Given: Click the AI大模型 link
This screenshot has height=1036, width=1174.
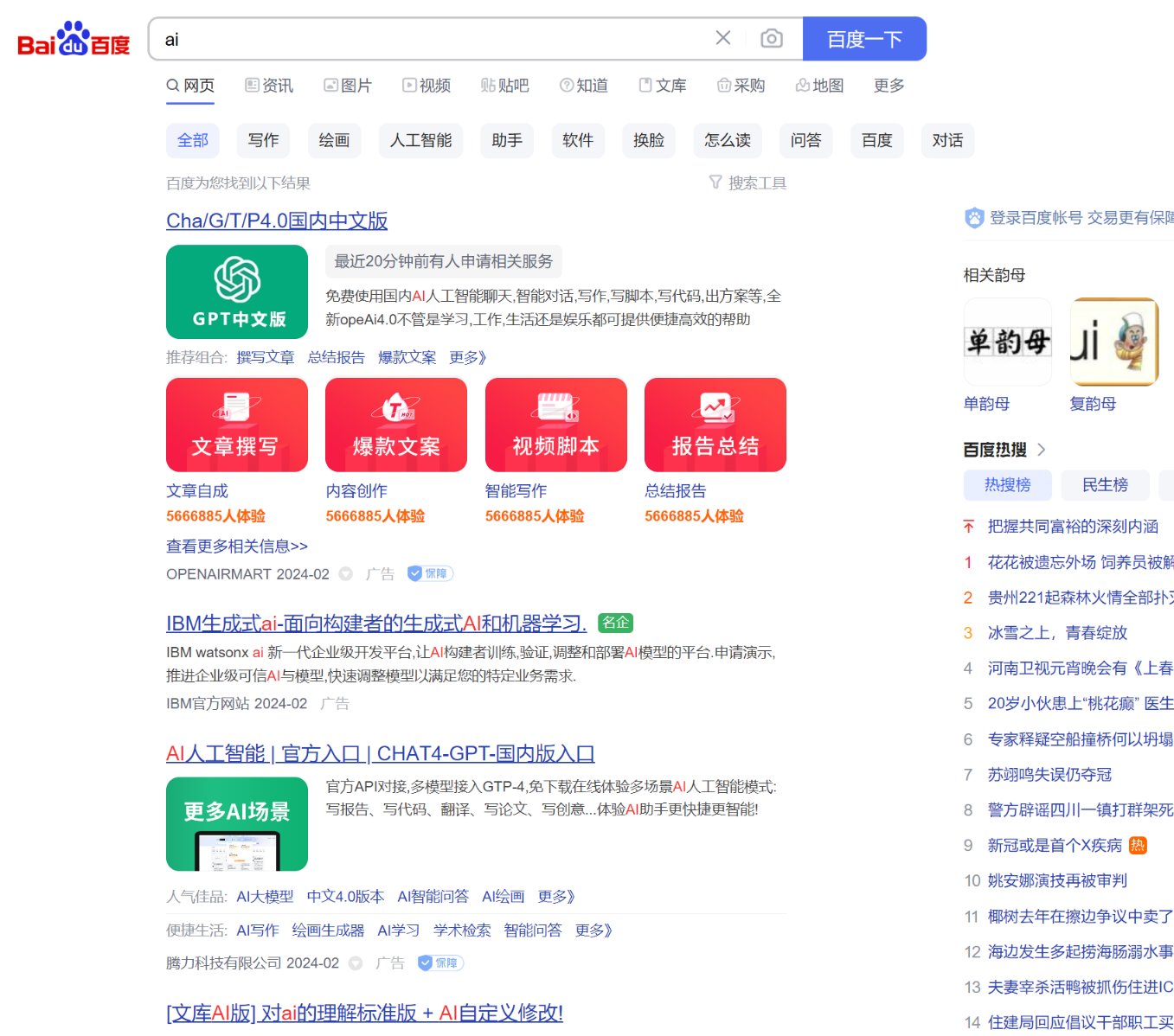Looking at the screenshot, I should tap(265, 897).
